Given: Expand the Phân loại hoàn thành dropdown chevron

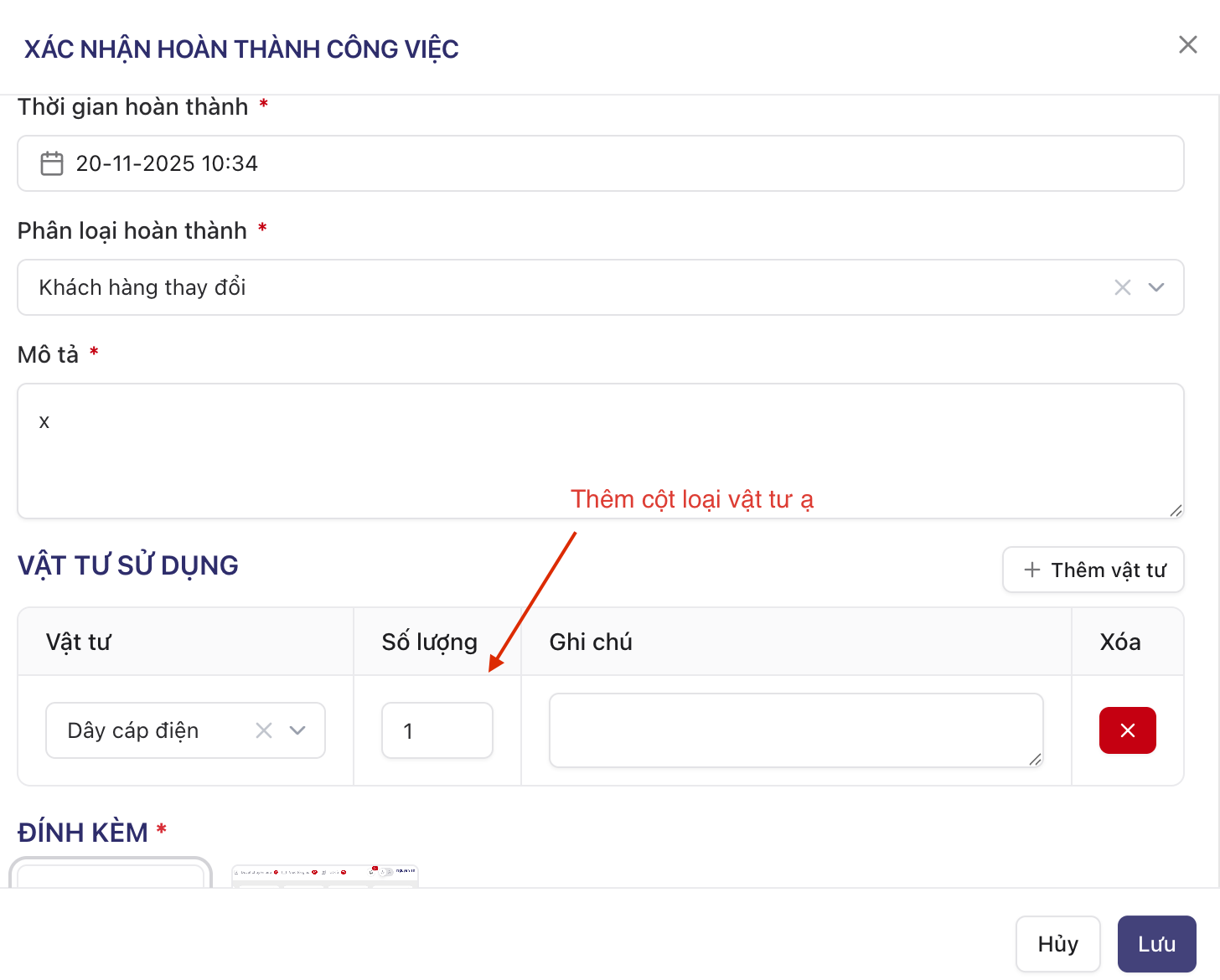Looking at the screenshot, I should 1156,287.
